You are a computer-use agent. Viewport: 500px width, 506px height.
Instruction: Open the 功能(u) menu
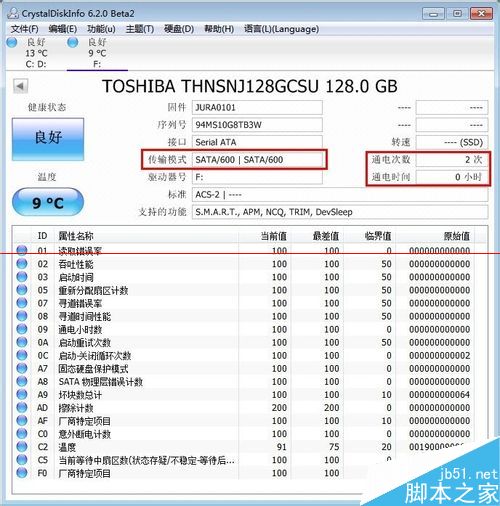[101, 29]
